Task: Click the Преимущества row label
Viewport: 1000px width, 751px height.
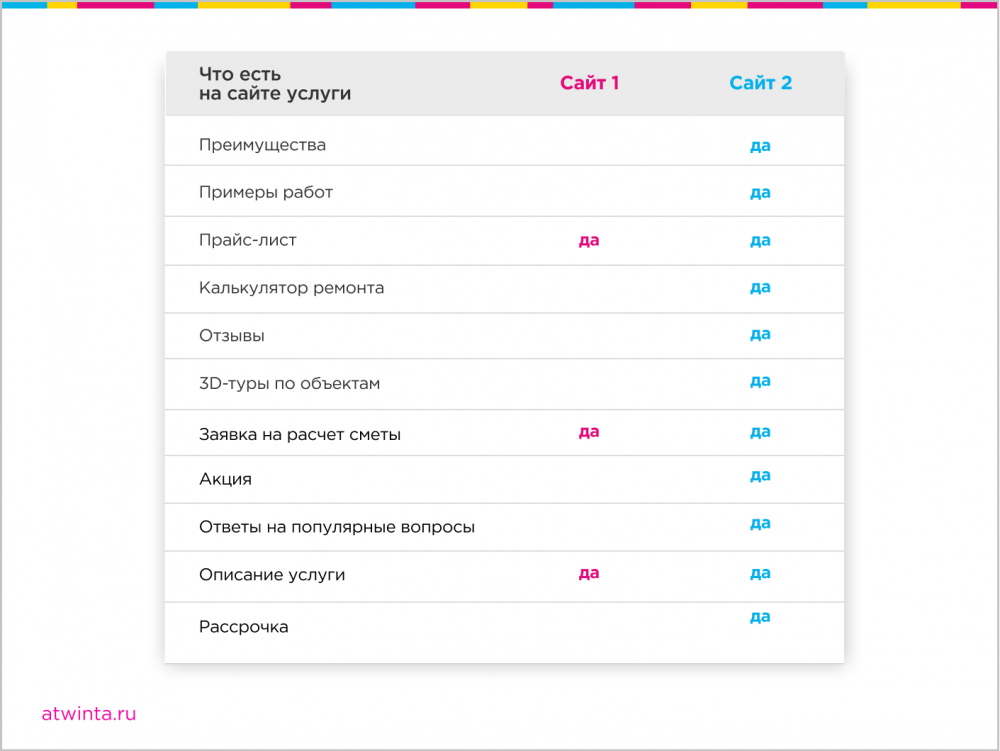Action: [x=262, y=145]
